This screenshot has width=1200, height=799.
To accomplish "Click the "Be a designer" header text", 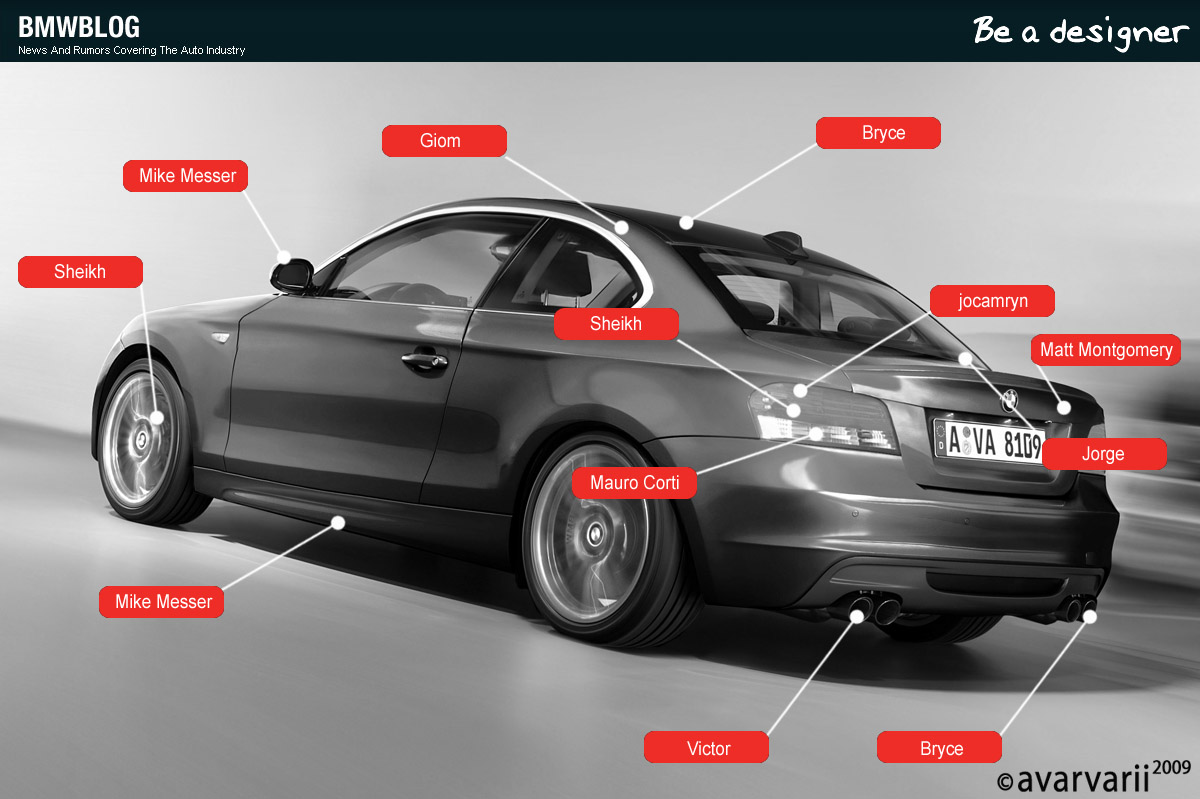I will [1080, 31].
